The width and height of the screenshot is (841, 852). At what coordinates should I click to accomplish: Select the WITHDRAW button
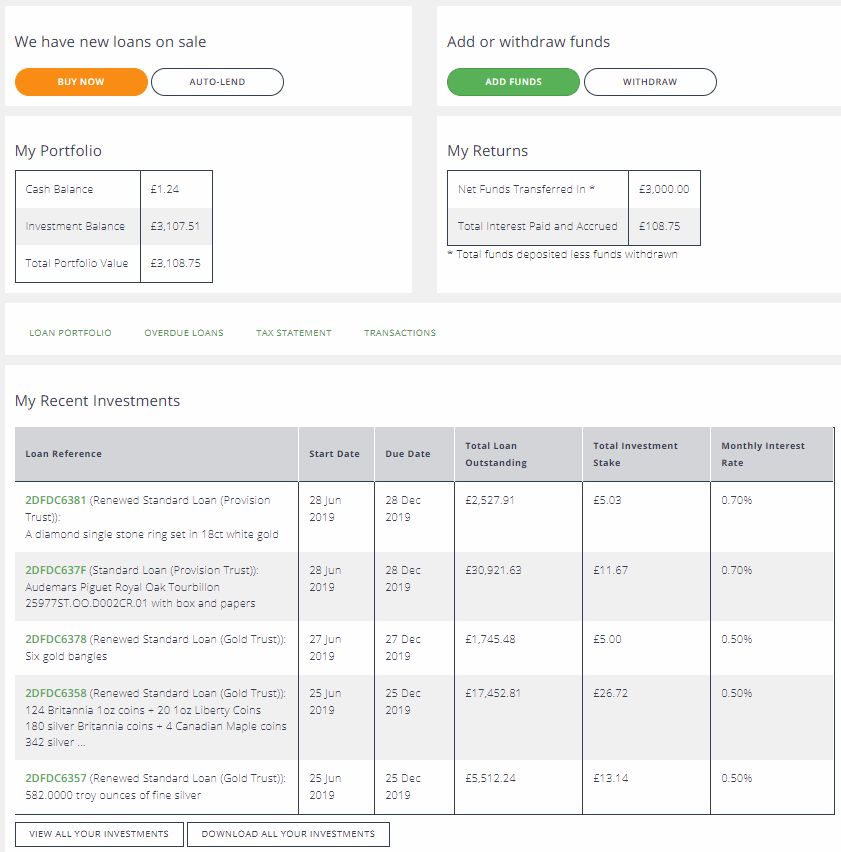[x=650, y=82]
